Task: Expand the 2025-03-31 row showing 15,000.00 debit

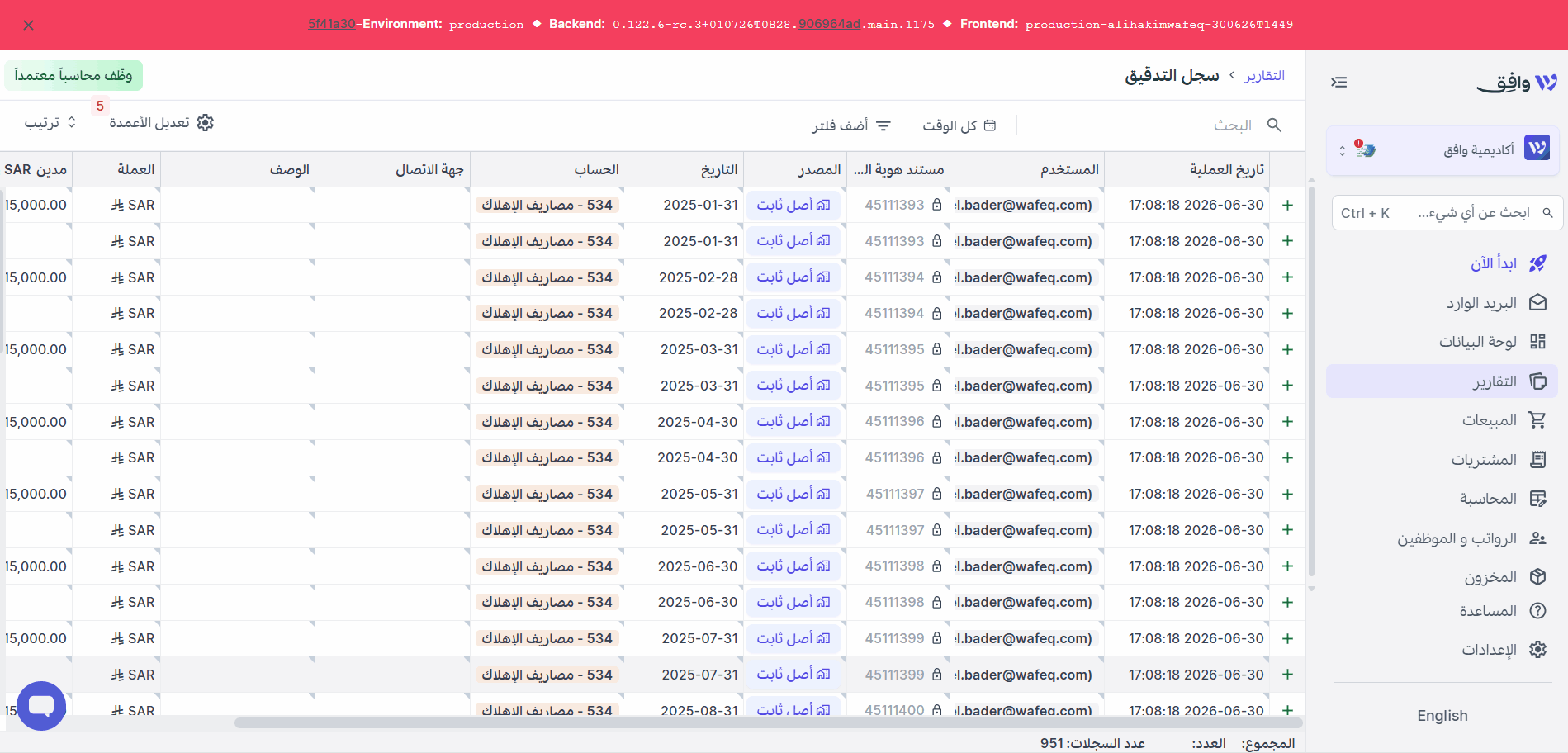Action: point(1287,349)
